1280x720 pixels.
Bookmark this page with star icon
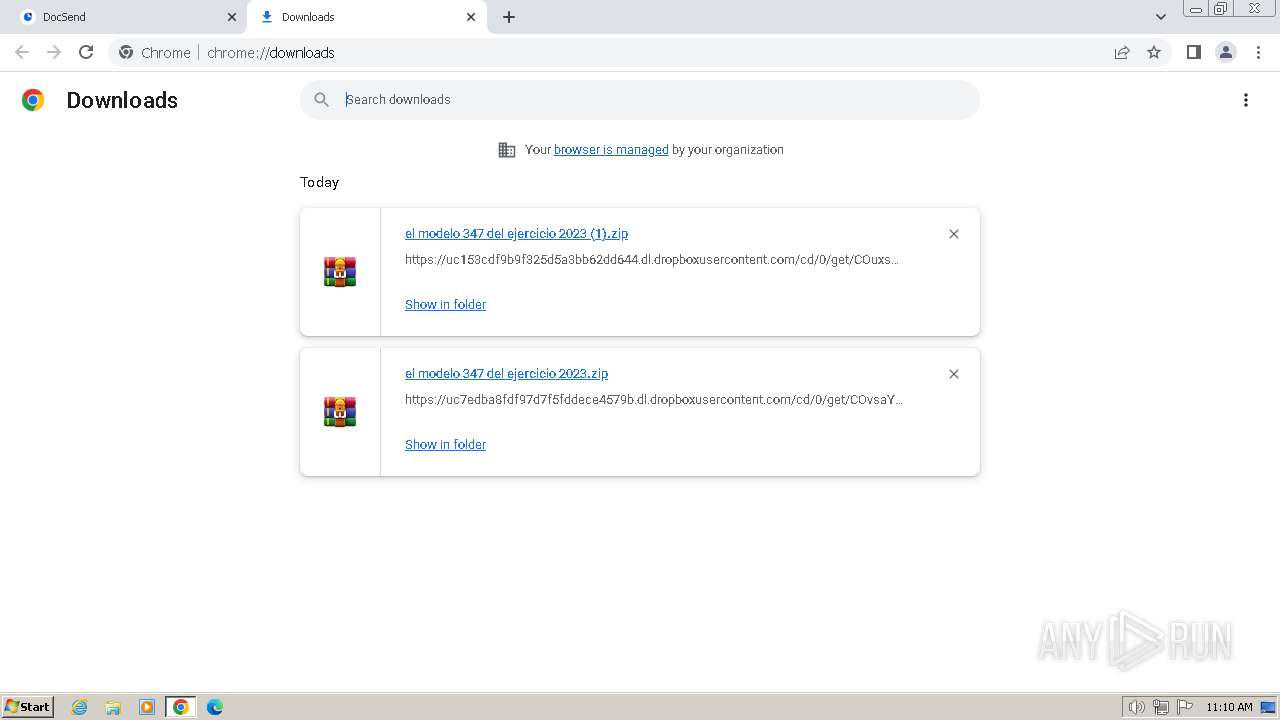pyautogui.click(x=1154, y=52)
